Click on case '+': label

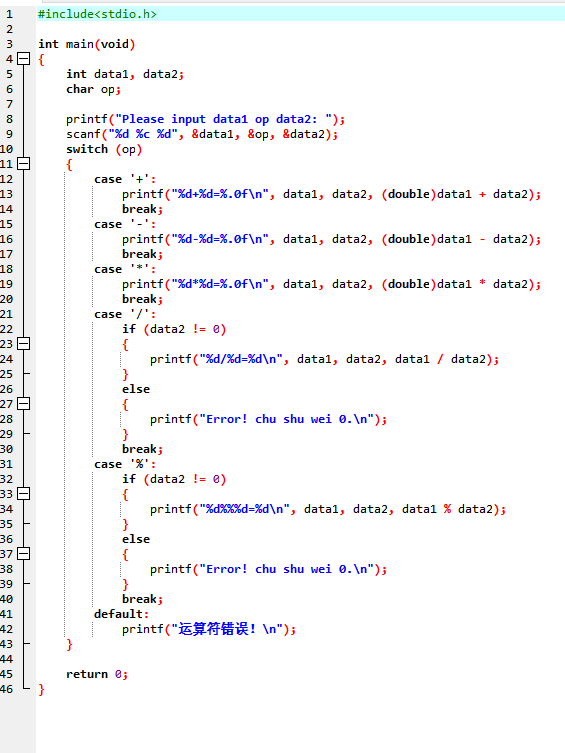pyautogui.click(x=125, y=179)
